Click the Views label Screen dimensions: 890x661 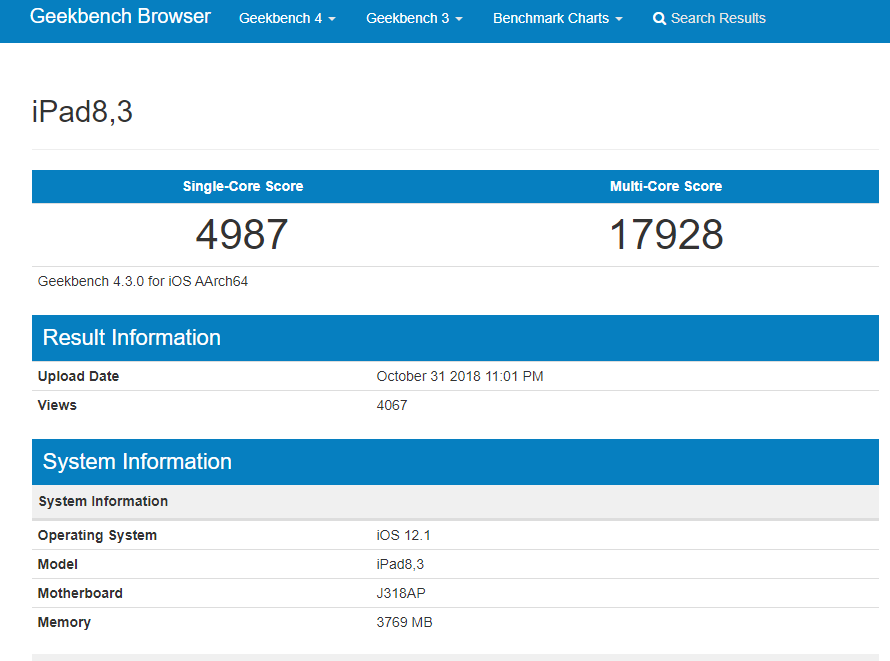coord(57,405)
